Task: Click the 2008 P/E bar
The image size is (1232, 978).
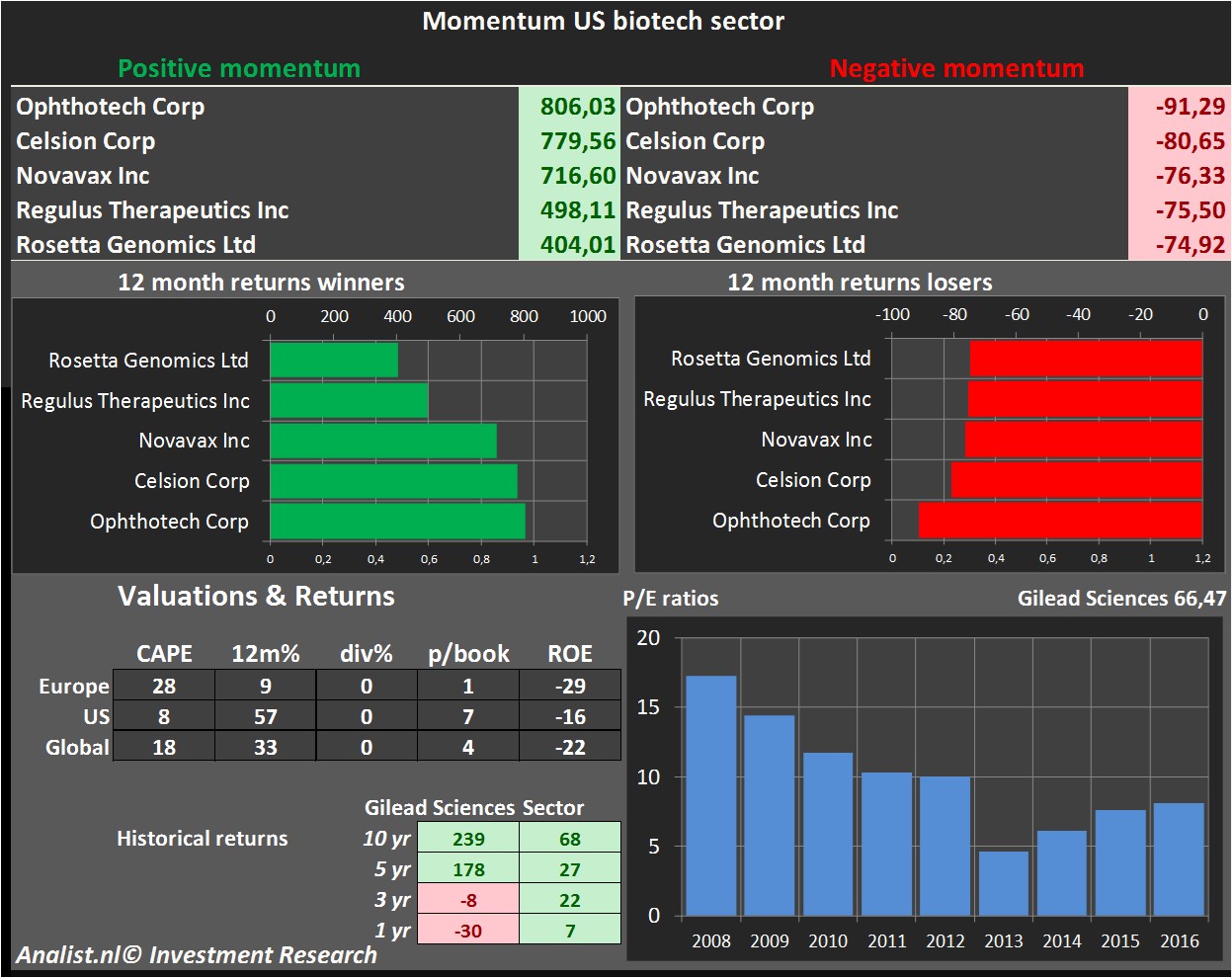Action: 711,795
